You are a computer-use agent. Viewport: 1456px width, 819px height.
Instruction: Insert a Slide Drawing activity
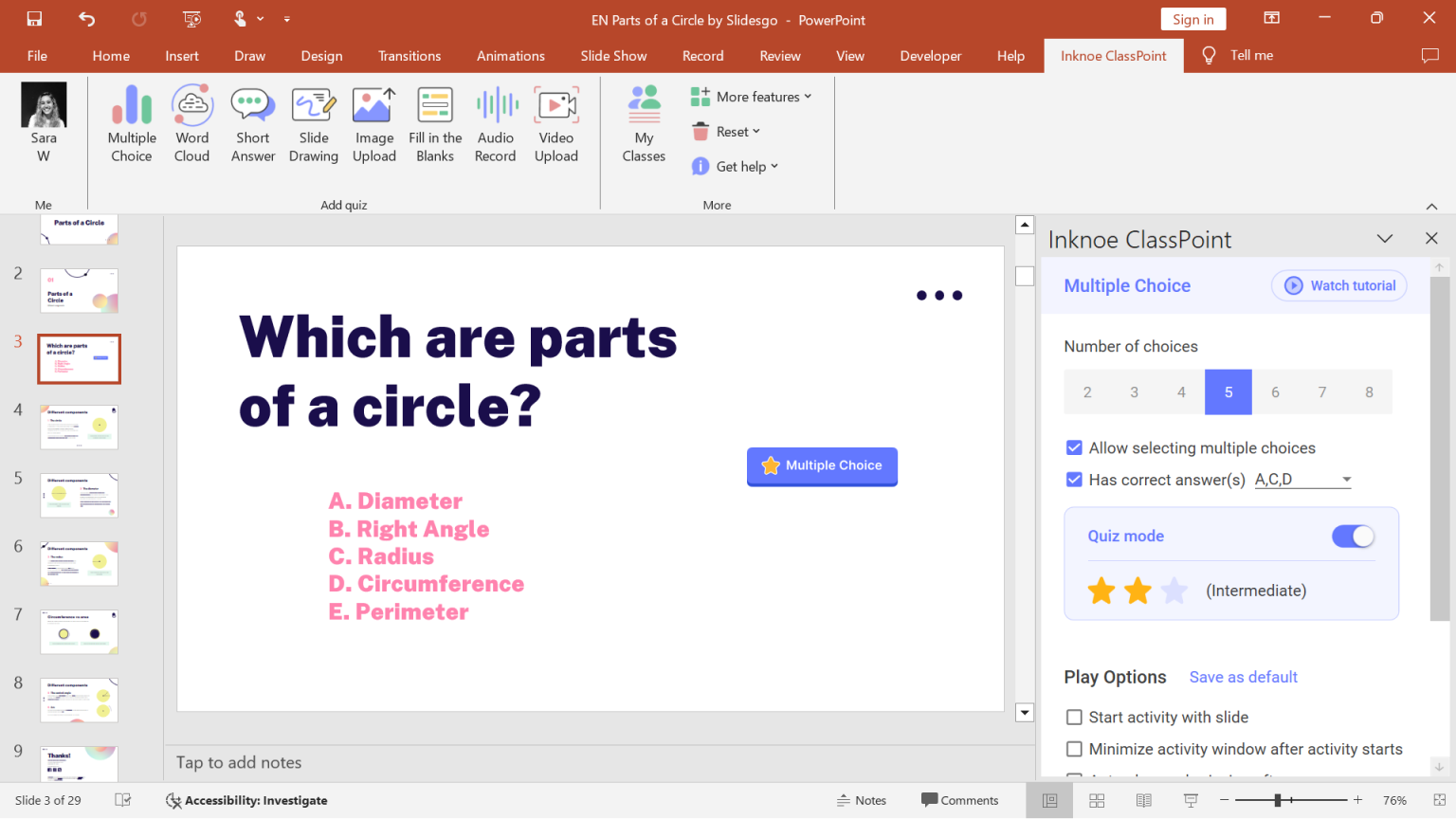tap(314, 123)
